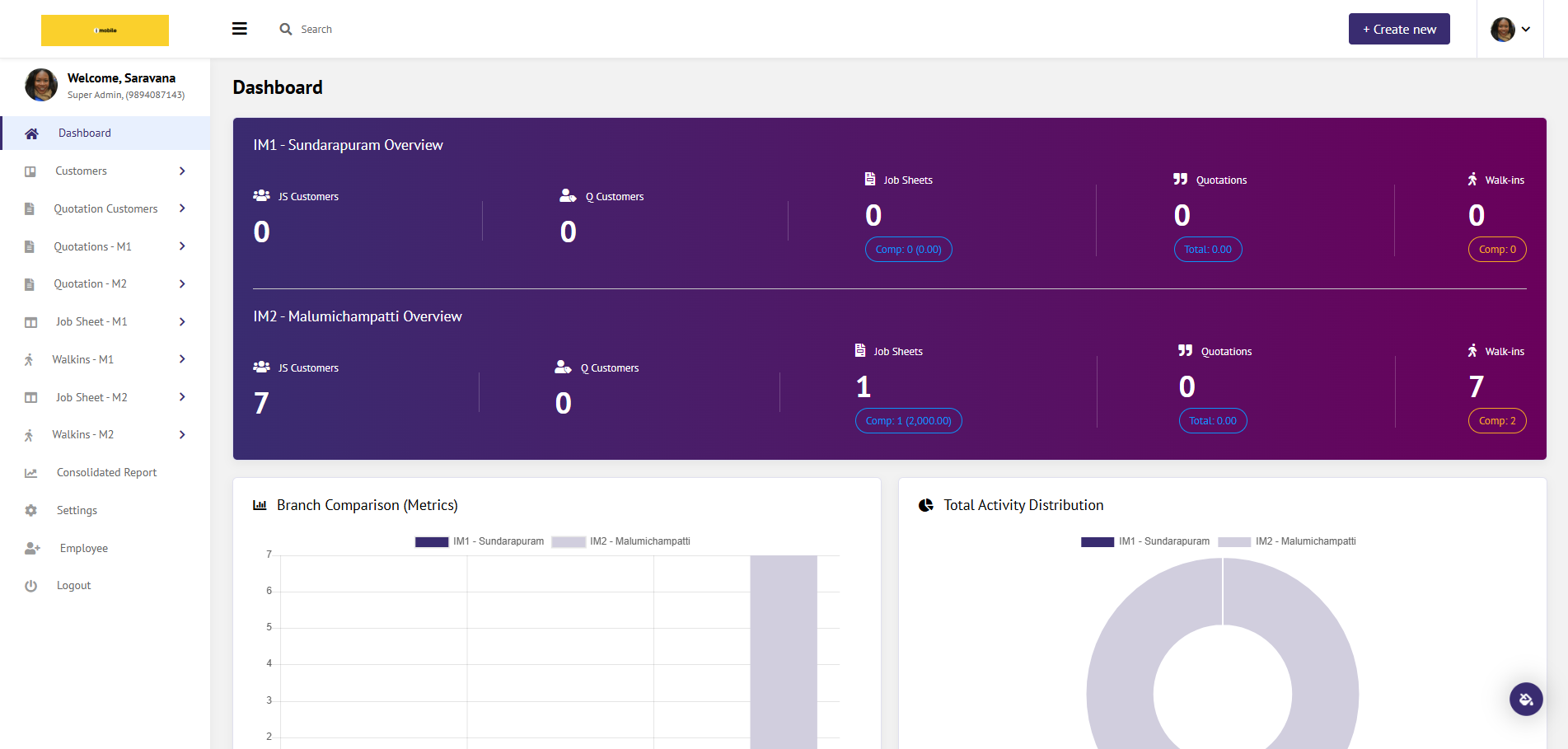Open the top-right user avatar dropdown
Screen dimensions: 1568x749
pos(1510,29)
